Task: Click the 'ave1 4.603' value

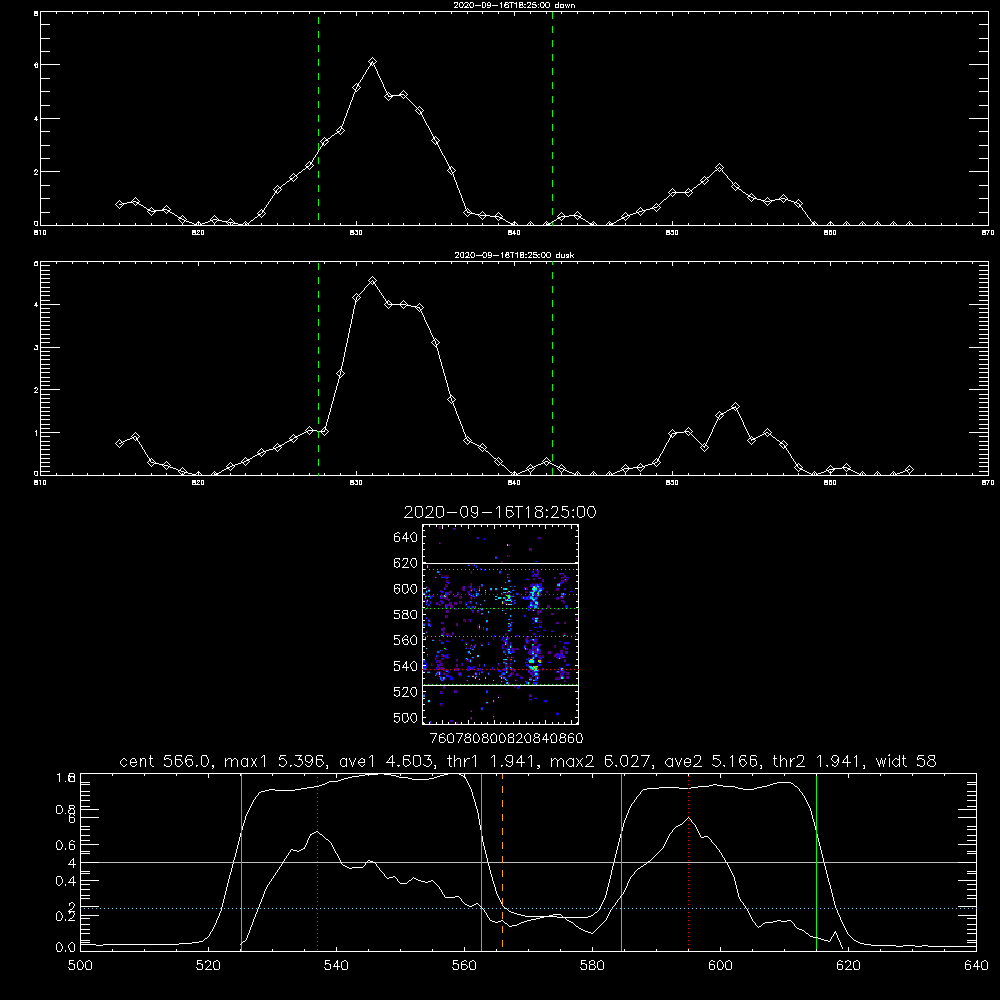Action: pos(388,761)
